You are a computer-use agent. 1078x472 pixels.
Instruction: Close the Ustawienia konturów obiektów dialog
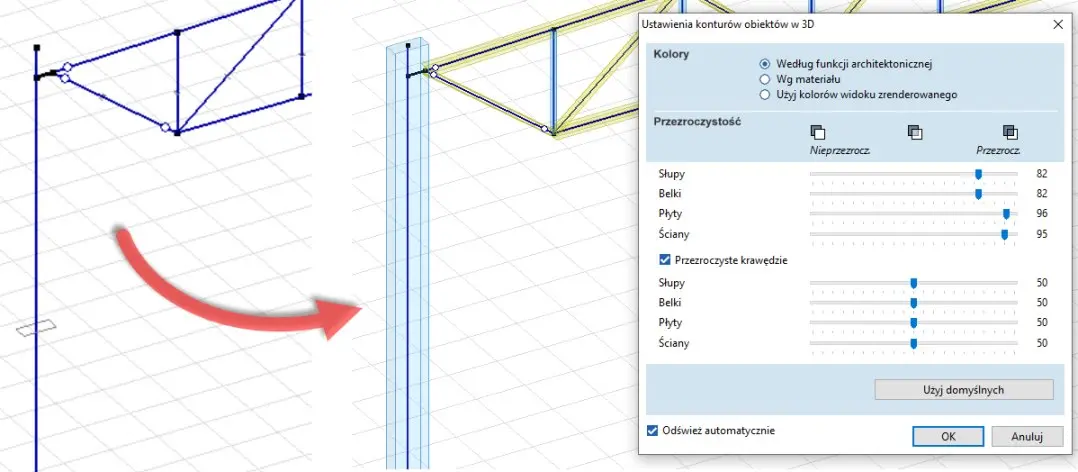1057,23
